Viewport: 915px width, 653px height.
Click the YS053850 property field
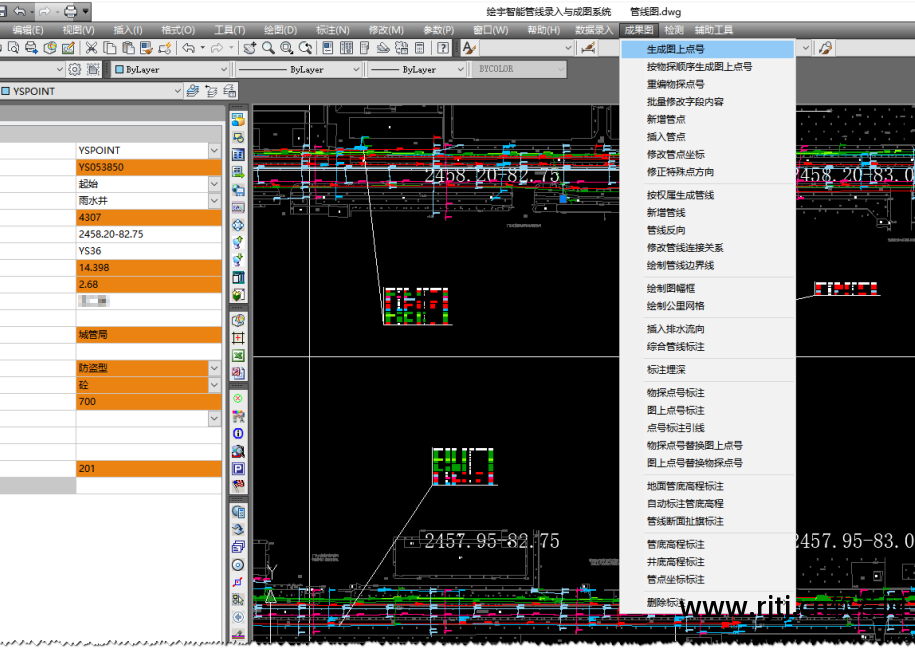148,167
